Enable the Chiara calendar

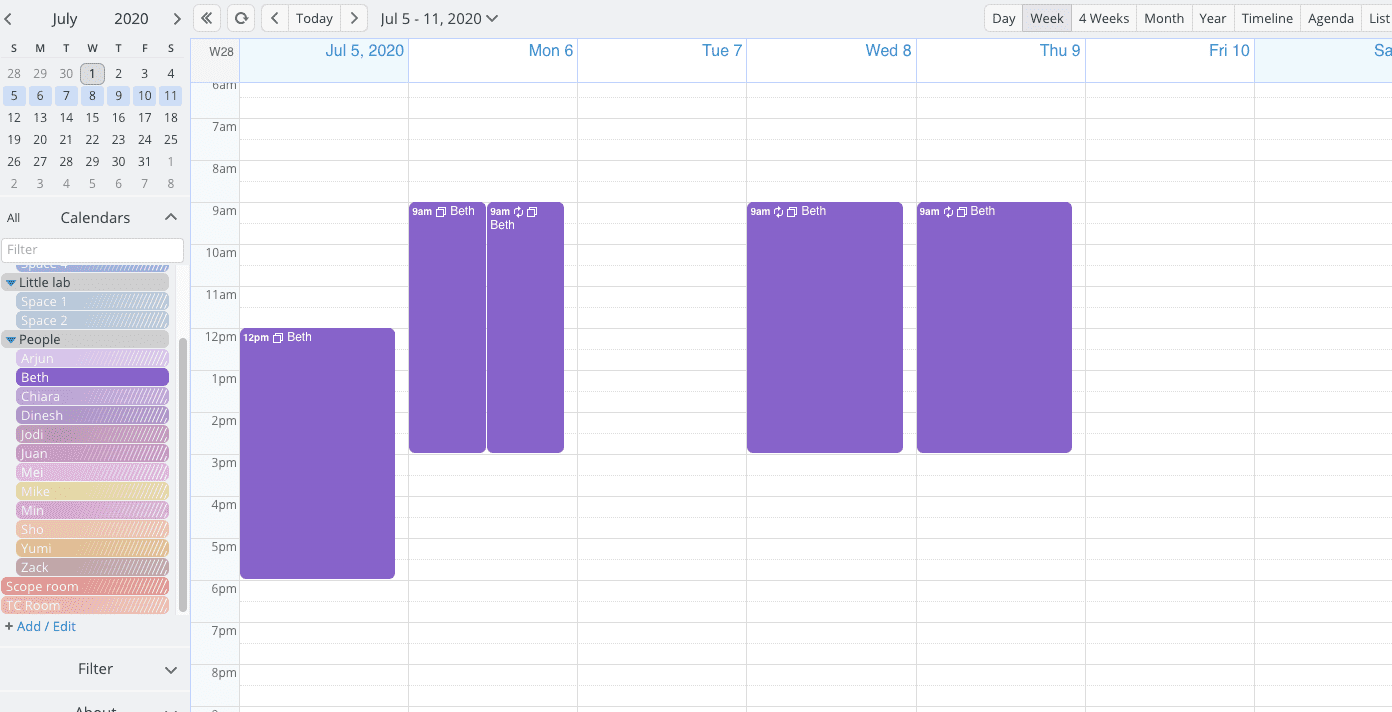pyautogui.click(x=92, y=396)
